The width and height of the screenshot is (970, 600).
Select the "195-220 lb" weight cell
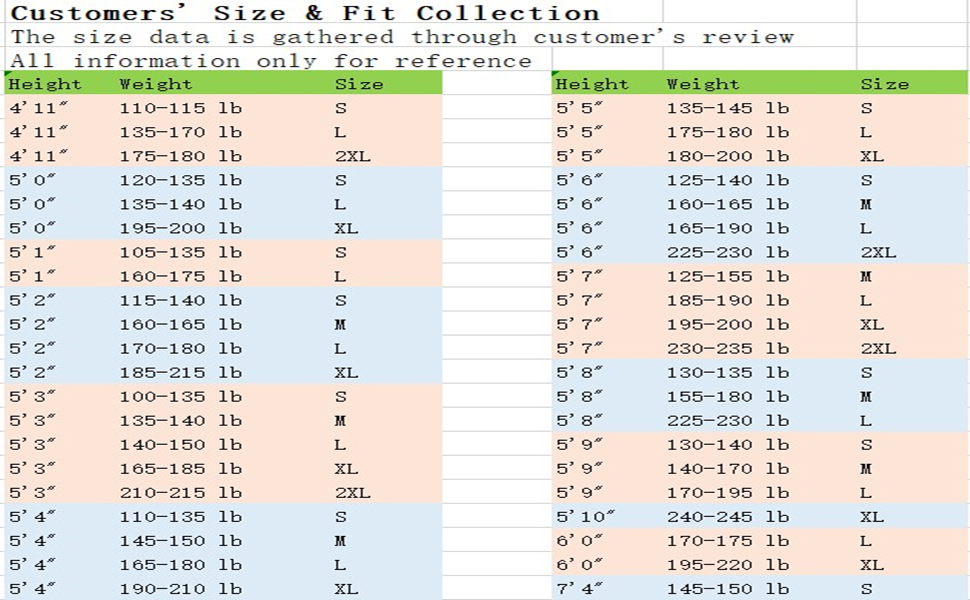click(728, 565)
